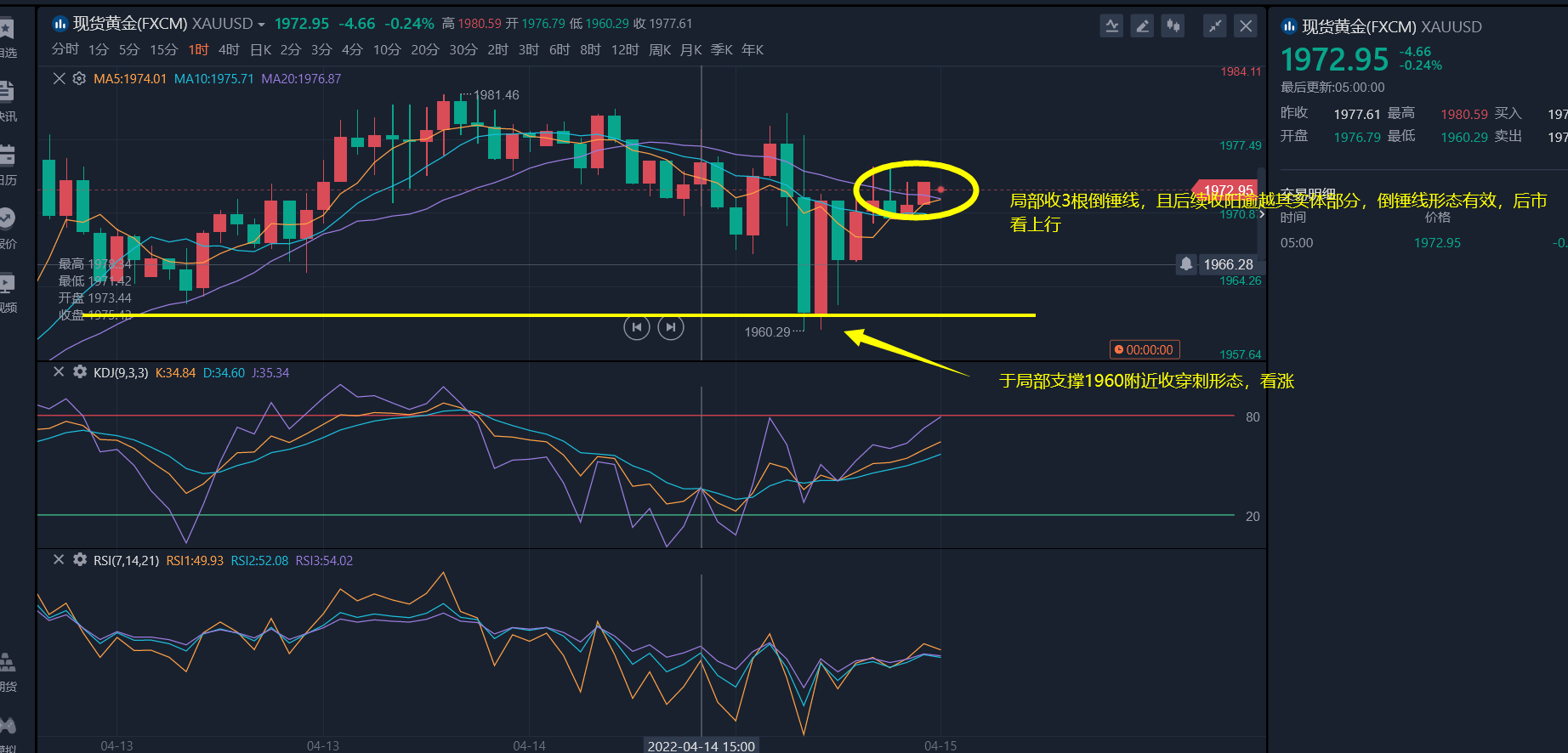Activate the drawing pencil tool
Screen dimensions: 1568x753
click(1142, 26)
